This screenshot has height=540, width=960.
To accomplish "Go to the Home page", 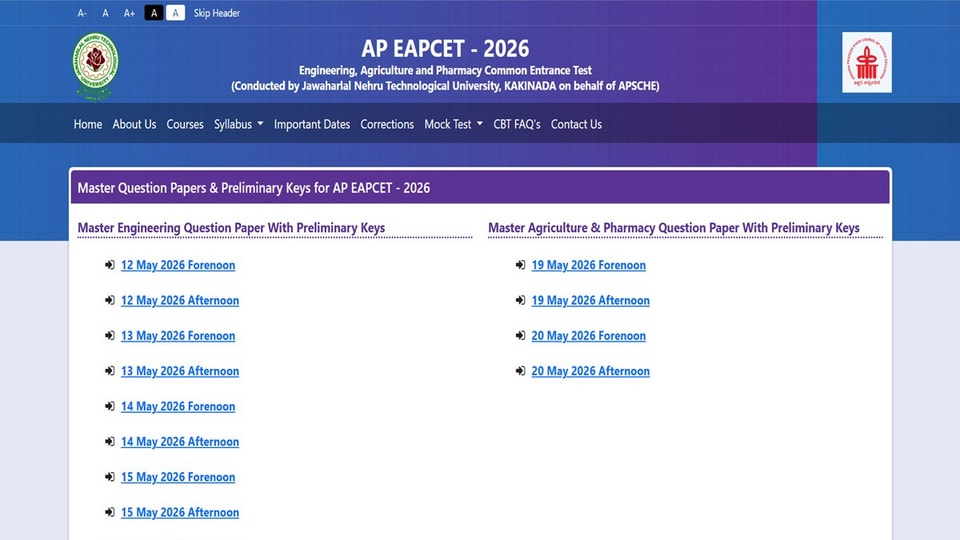I will click(x=88, y=124).
